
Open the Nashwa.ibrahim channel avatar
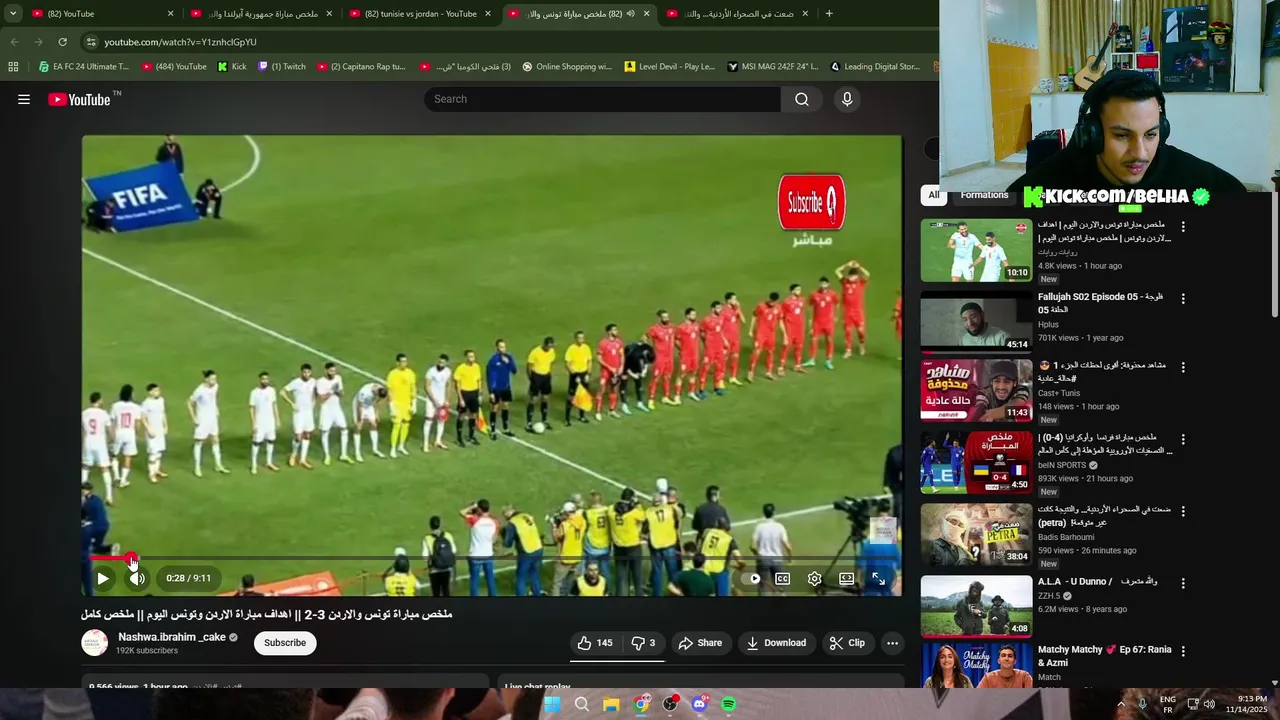95,643
